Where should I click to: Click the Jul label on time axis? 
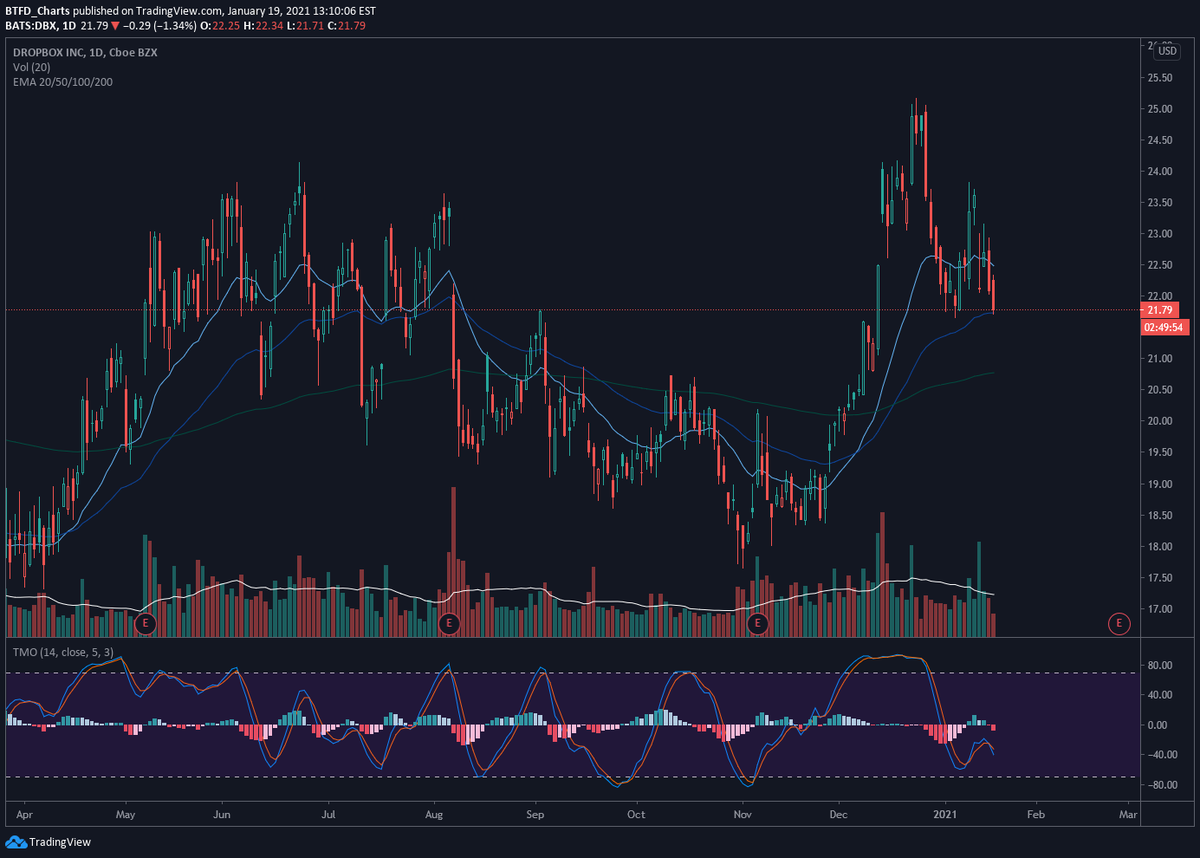[329, 816]
